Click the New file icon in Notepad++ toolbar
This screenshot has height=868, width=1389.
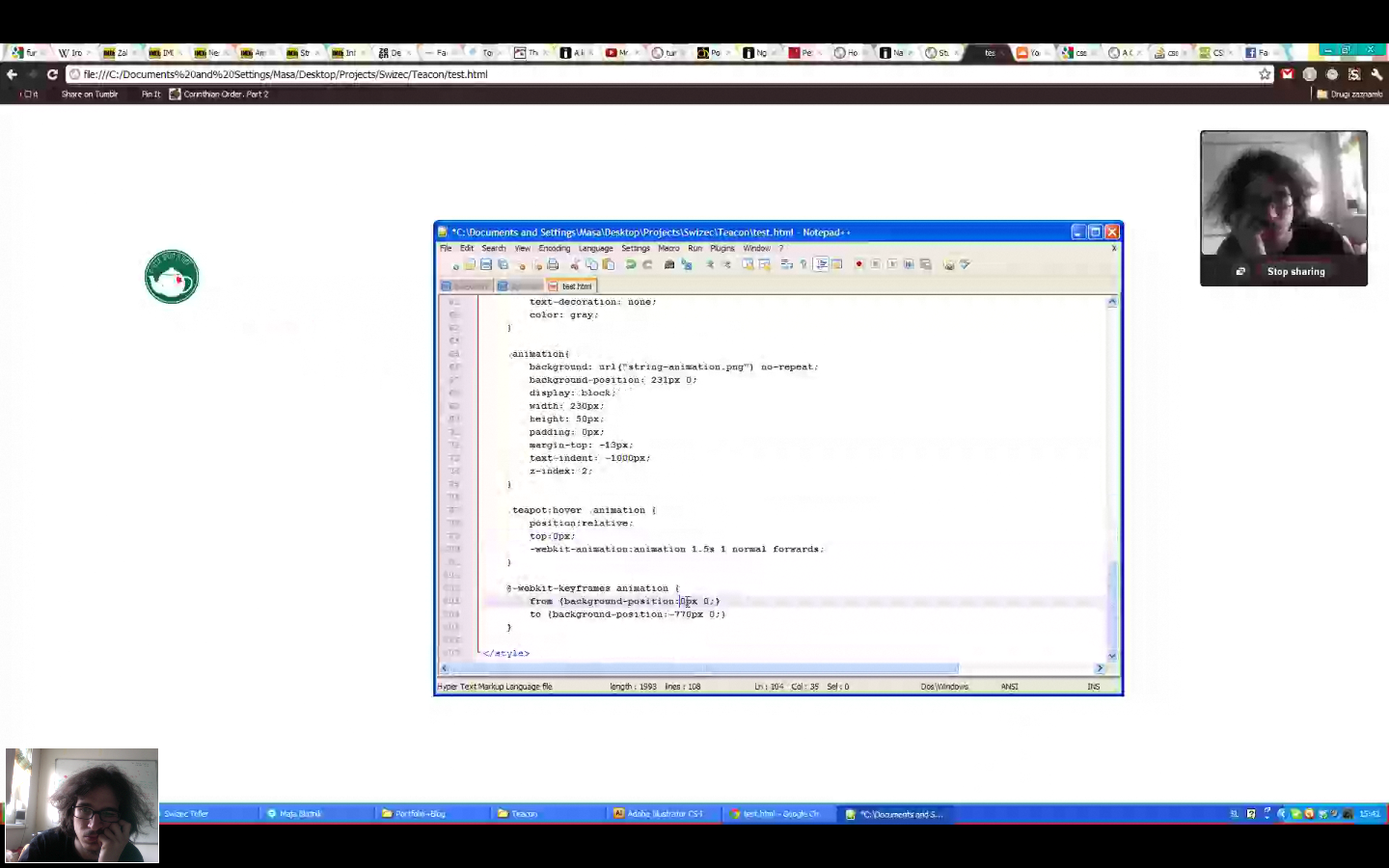click(x=454, y=264)
